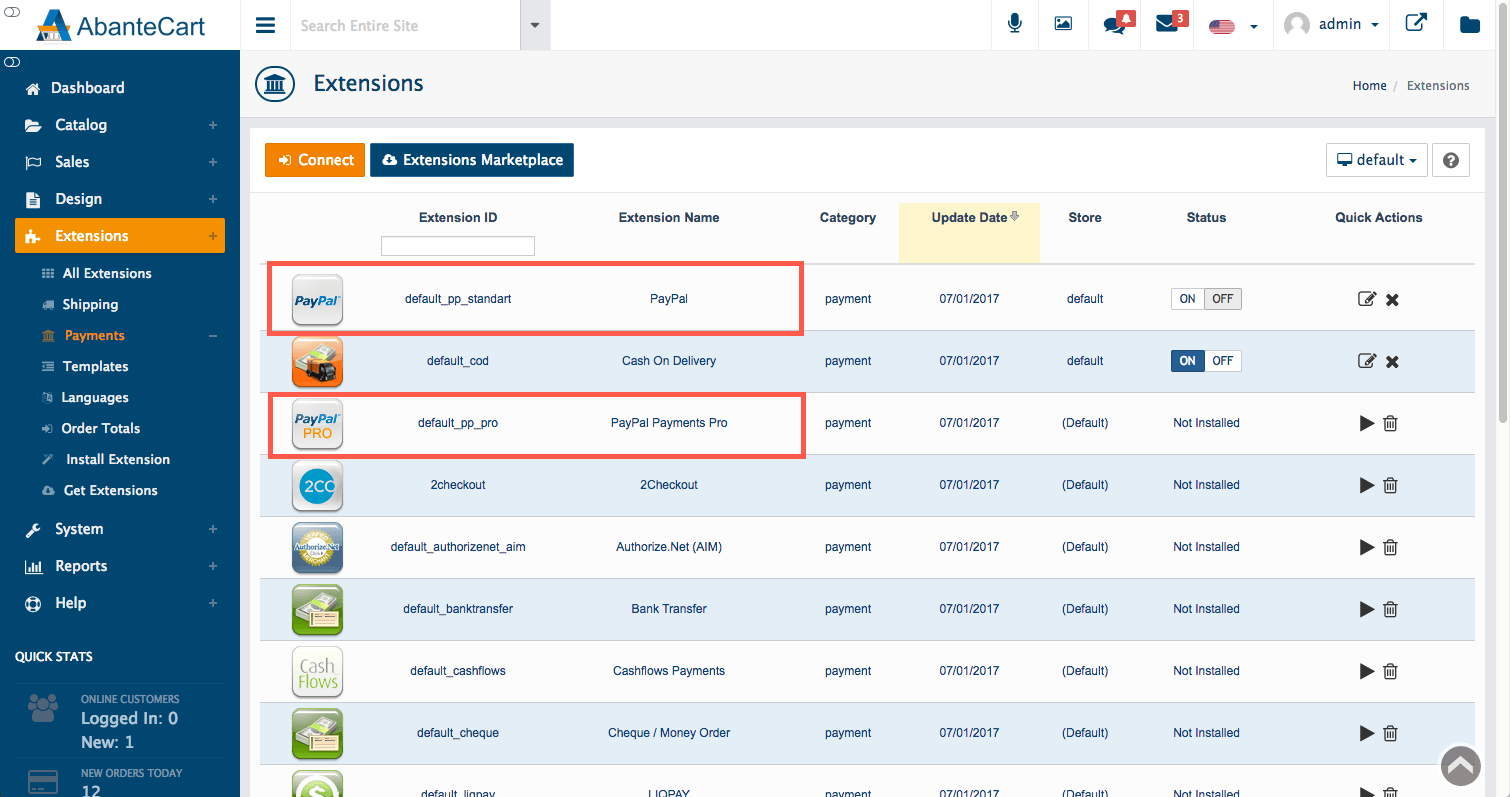Toggle Cash On Delivery status switch

(x=1206, y=361)
